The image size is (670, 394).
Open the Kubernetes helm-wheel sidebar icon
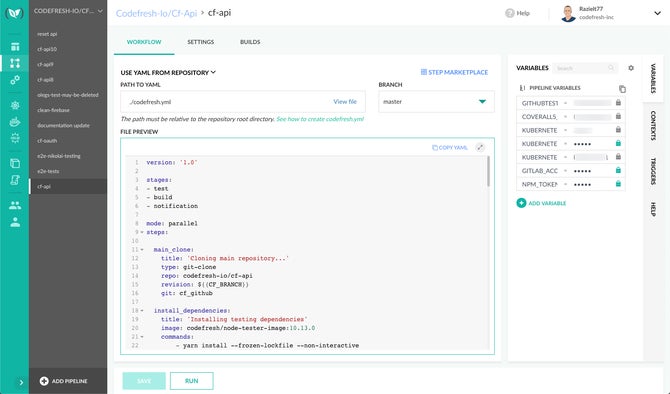pos(15,105)
